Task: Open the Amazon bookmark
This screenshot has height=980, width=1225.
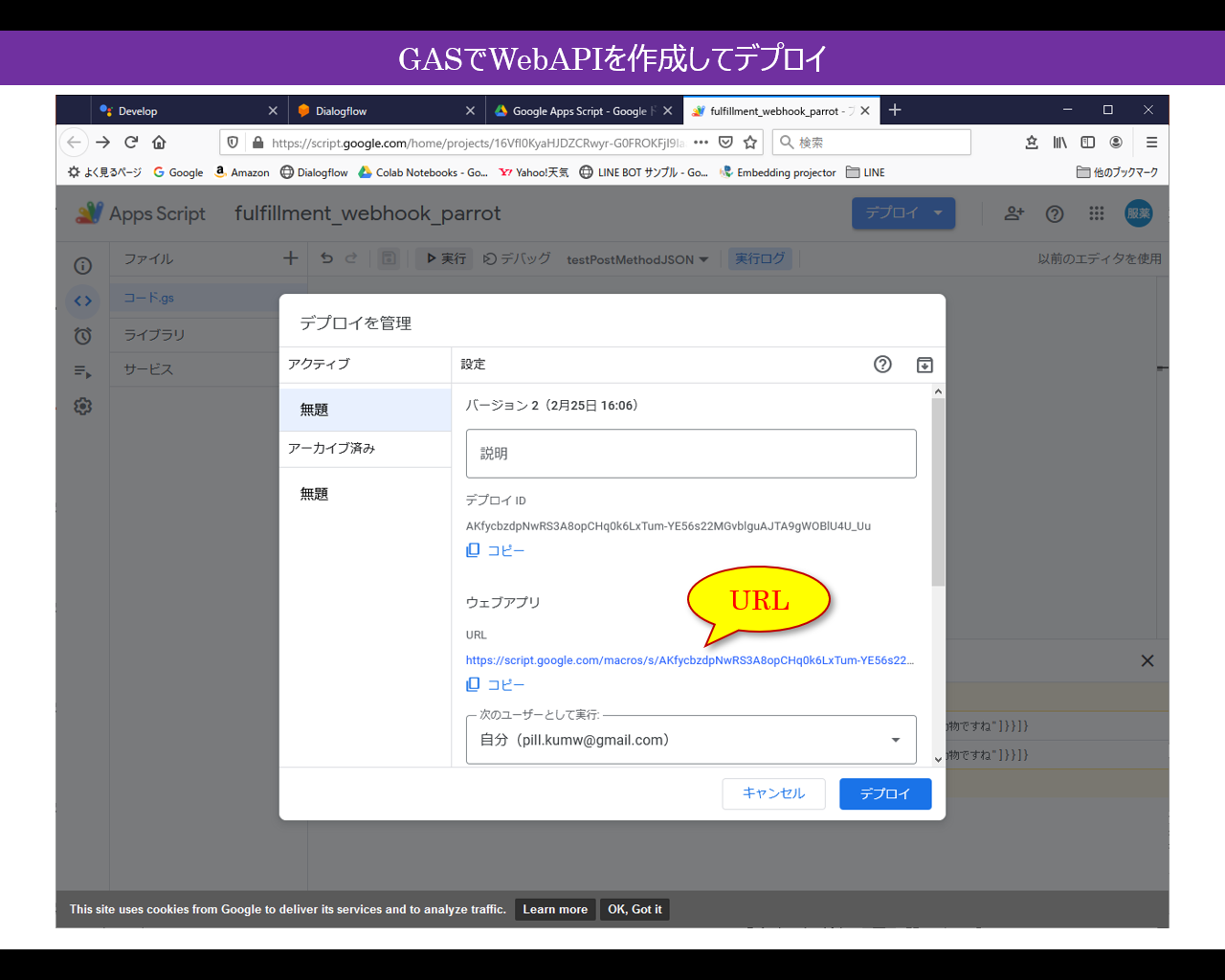Action: tap(242, 172)
